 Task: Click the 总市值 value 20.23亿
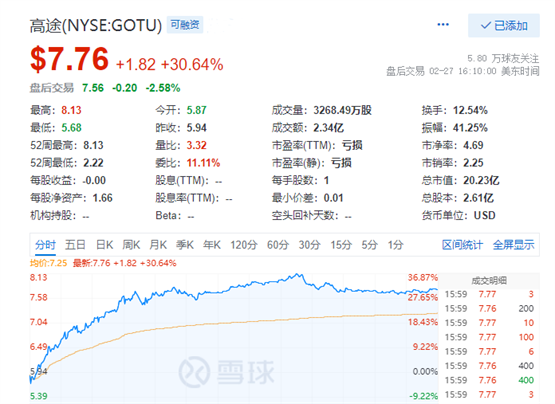tap(481, 180)
